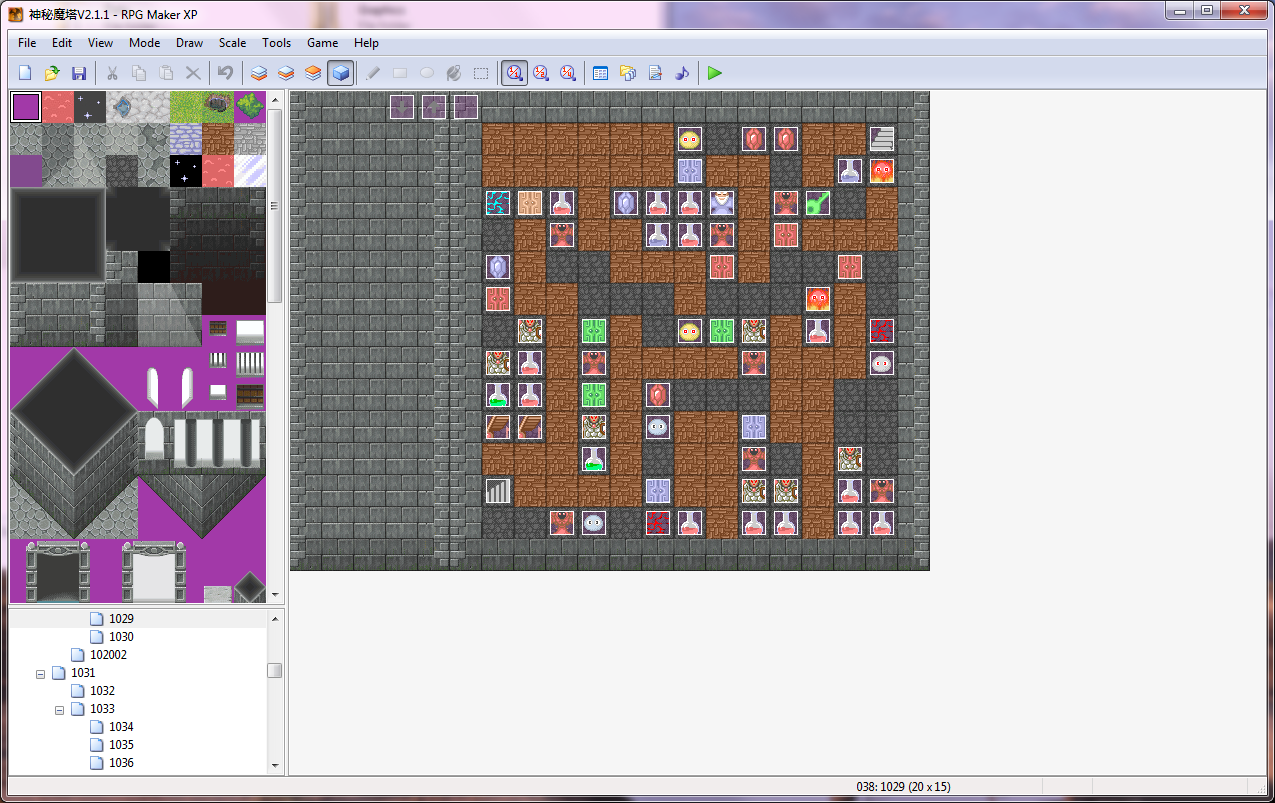
Task: Switch to the Events layer mode
Action: click(340, 73)
